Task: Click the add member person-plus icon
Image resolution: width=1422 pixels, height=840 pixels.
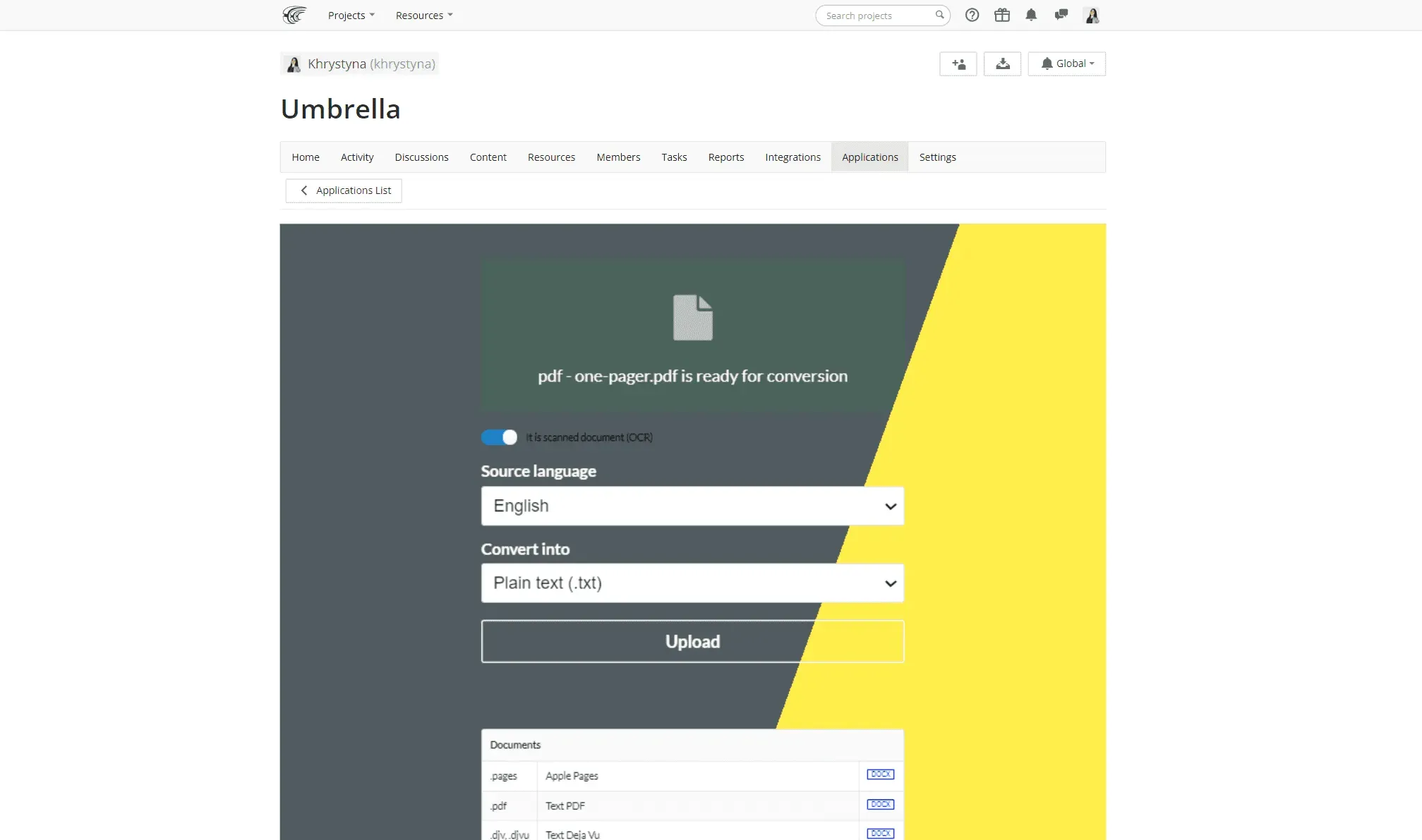Action: 958,63
